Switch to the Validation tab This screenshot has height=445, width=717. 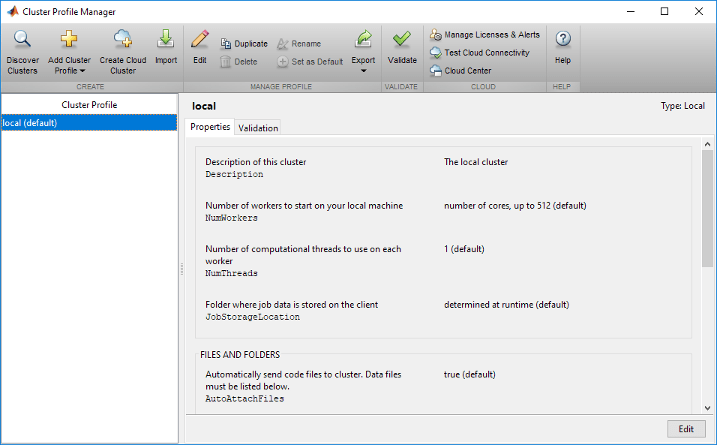click(258, 128)
